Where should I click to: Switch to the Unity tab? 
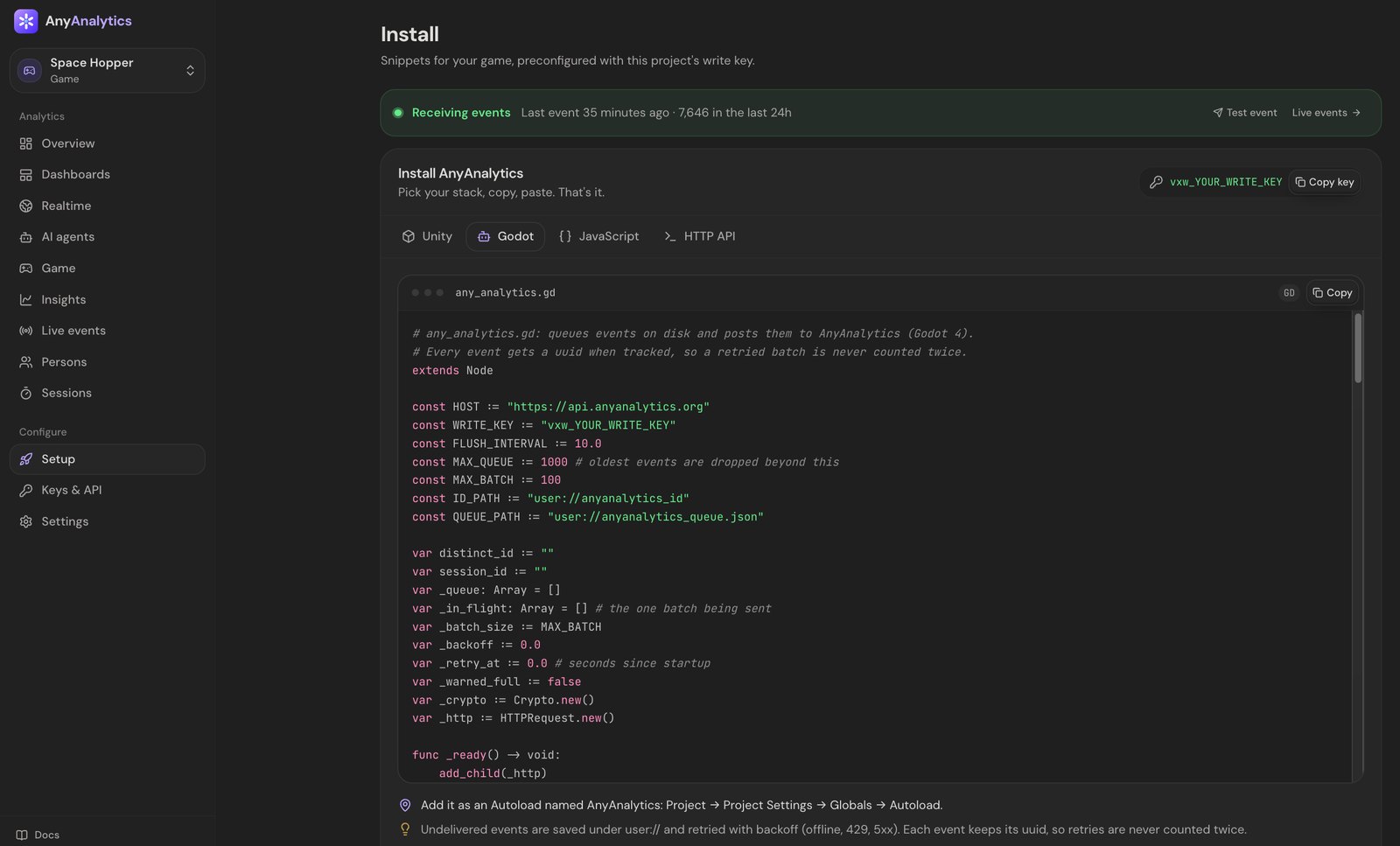click(x=427, y=236)
